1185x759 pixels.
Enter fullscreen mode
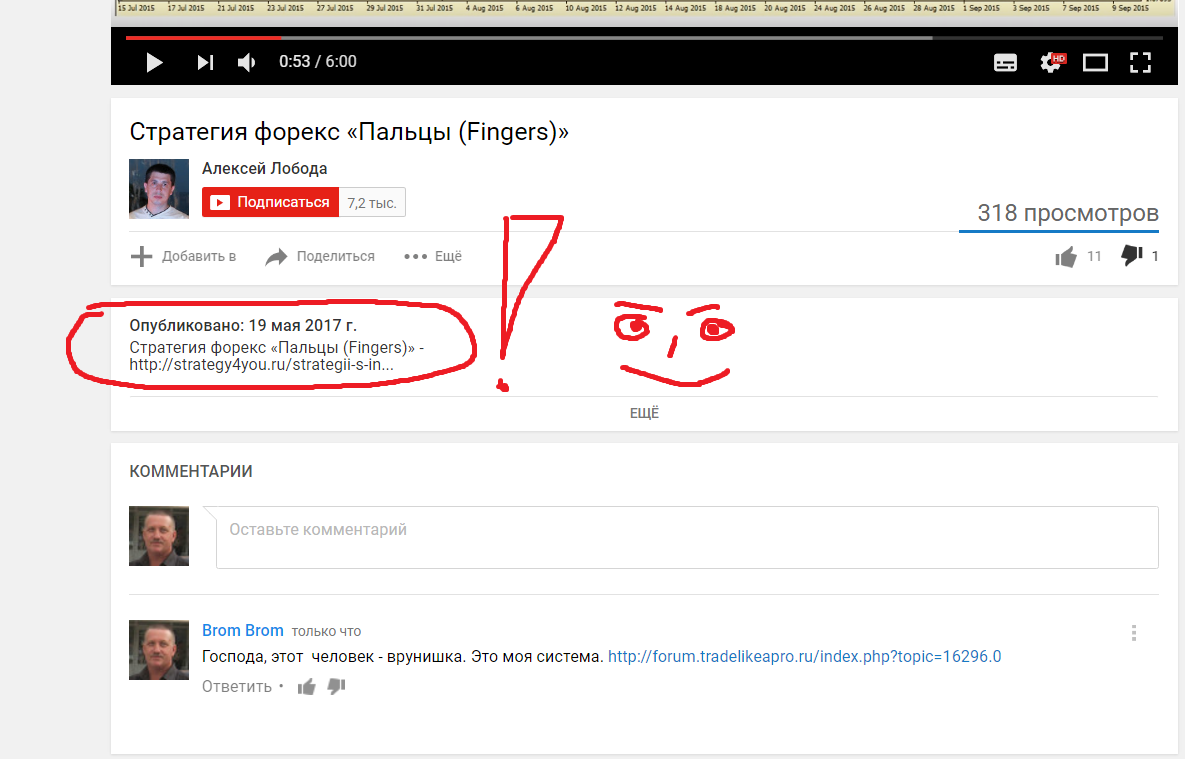1140,63
